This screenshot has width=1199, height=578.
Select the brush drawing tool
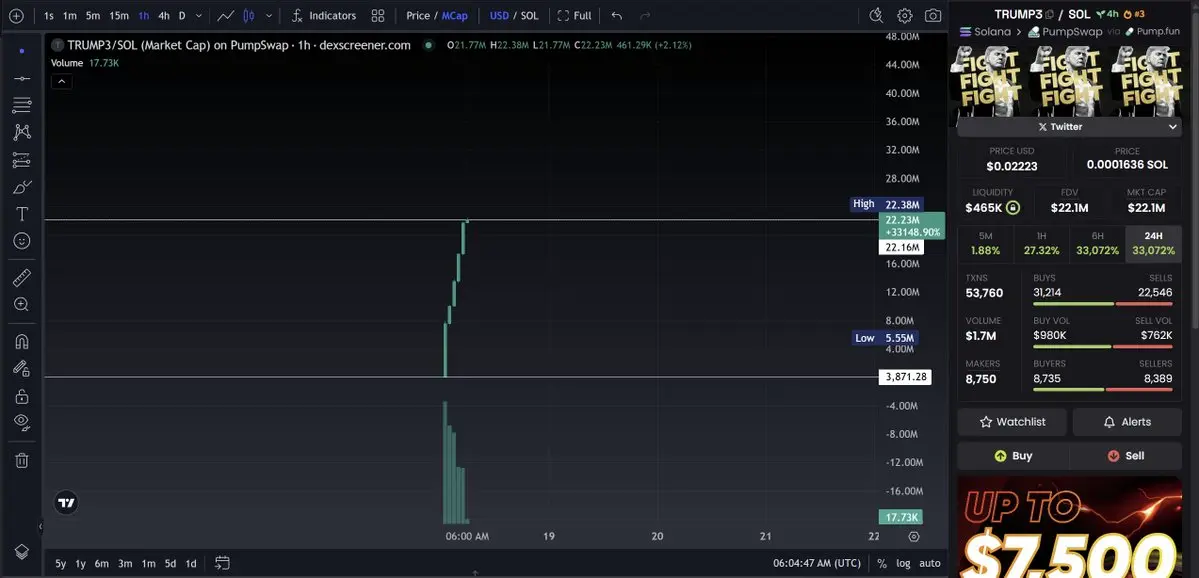tap(21, 187)
